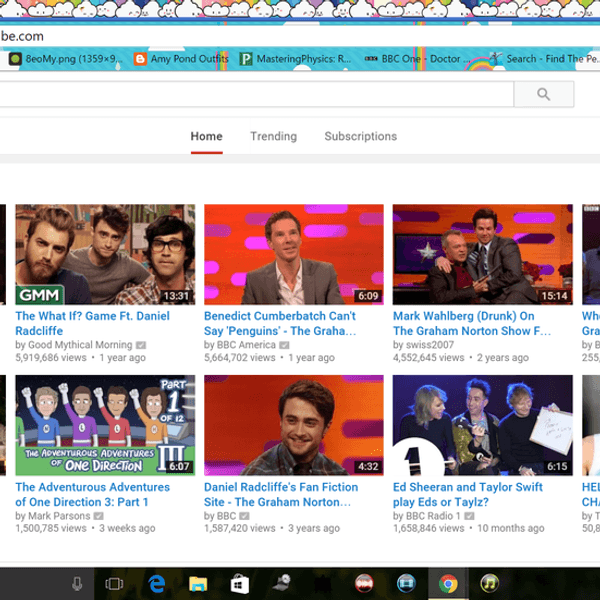Visit the Mark Parsons channel
Screen dimensions: 600x600
coord(59,516)
